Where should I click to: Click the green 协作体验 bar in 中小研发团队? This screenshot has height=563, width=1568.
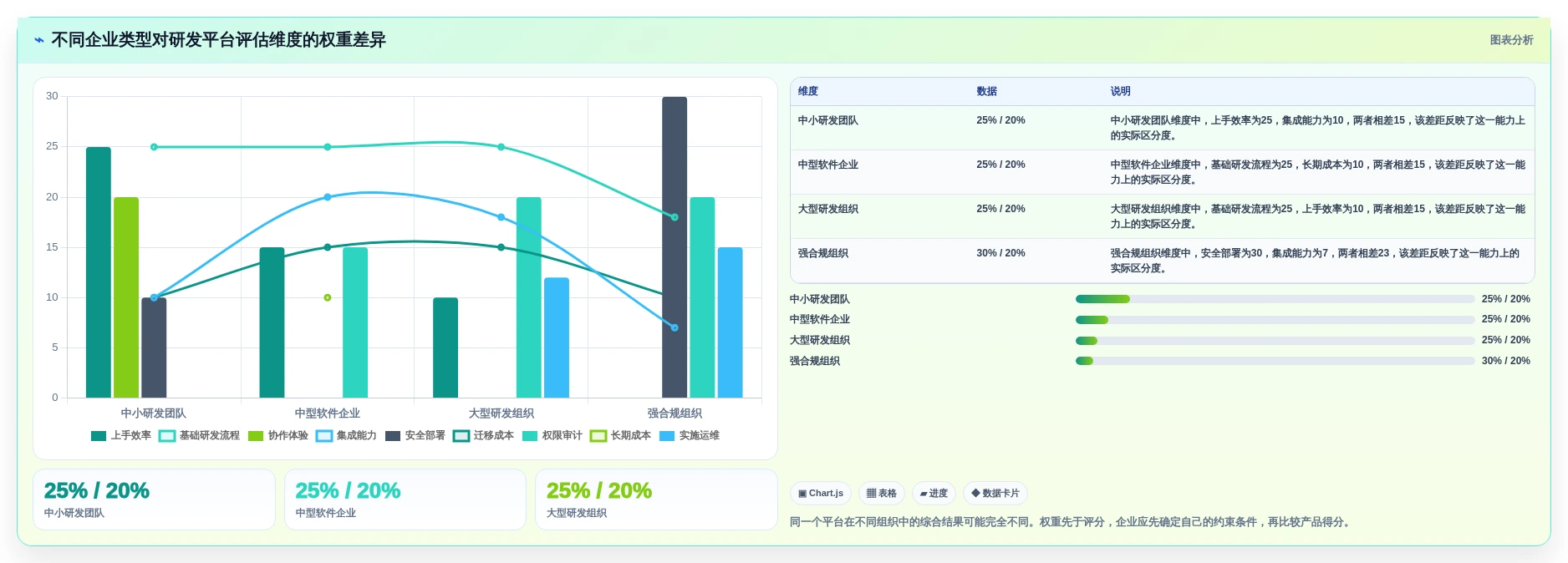point(126,297)
